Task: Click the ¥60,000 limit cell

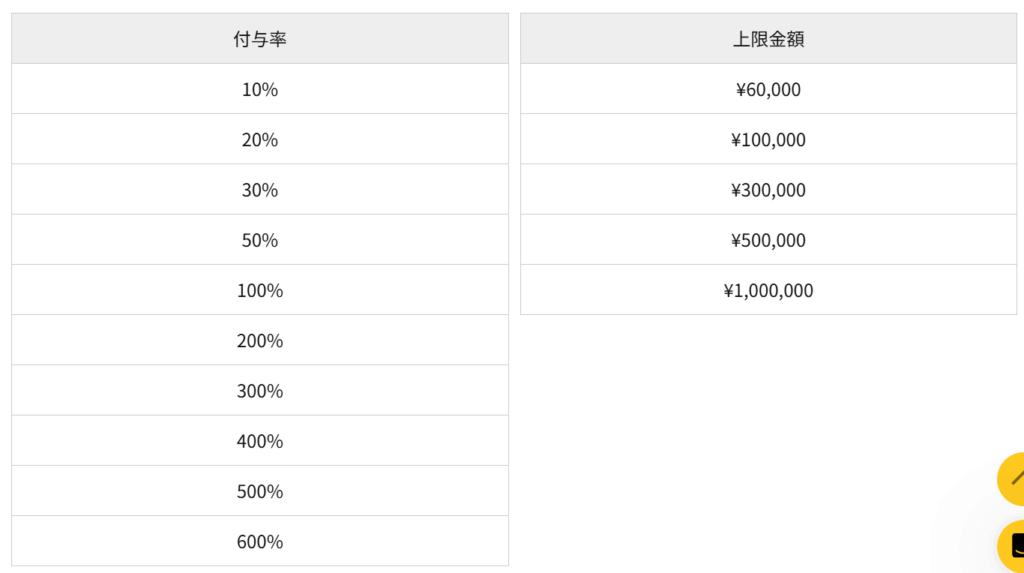Action: tap(768, 89)
